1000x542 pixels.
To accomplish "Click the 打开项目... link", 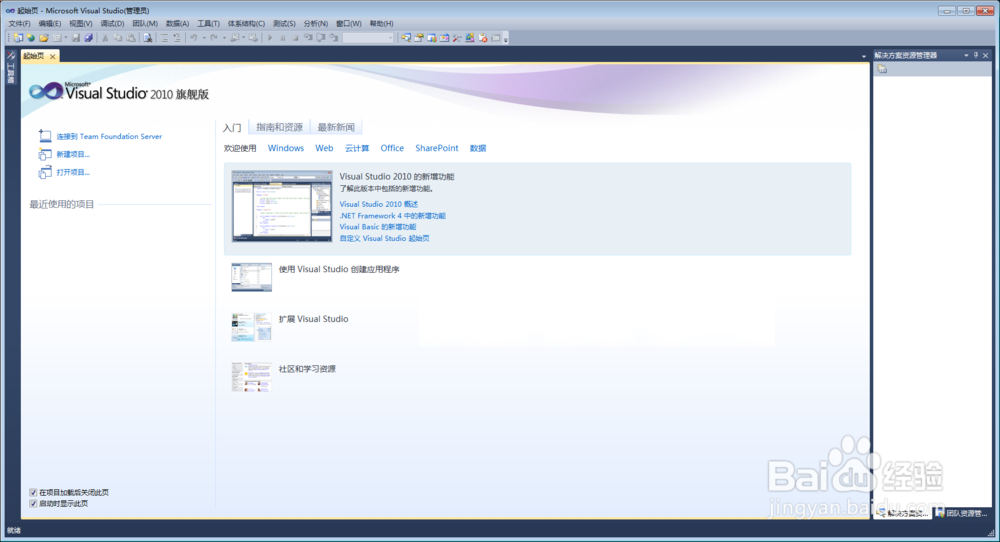I will click(73, 172).
